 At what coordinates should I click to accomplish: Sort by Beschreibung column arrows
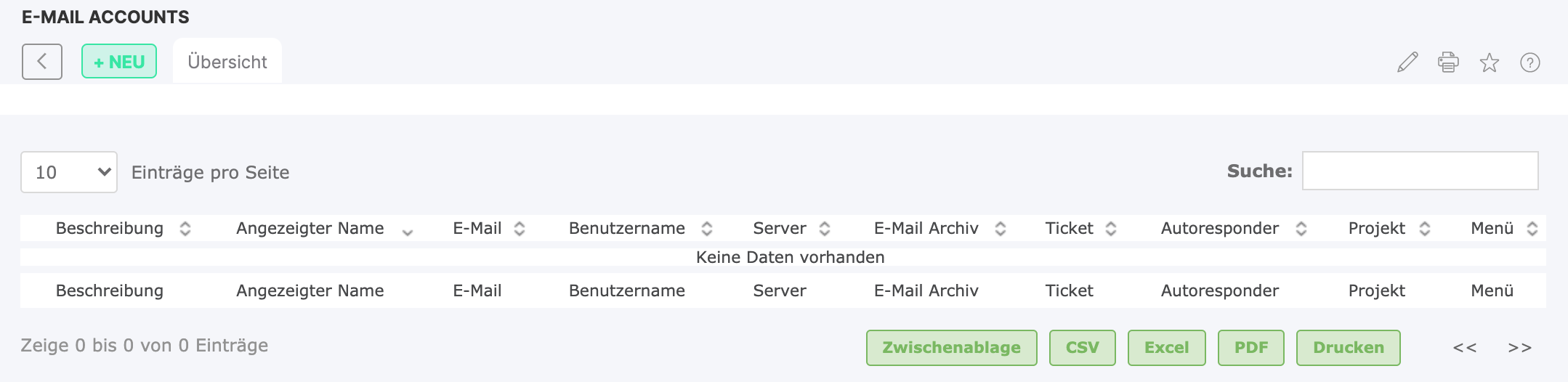(185, 229)
